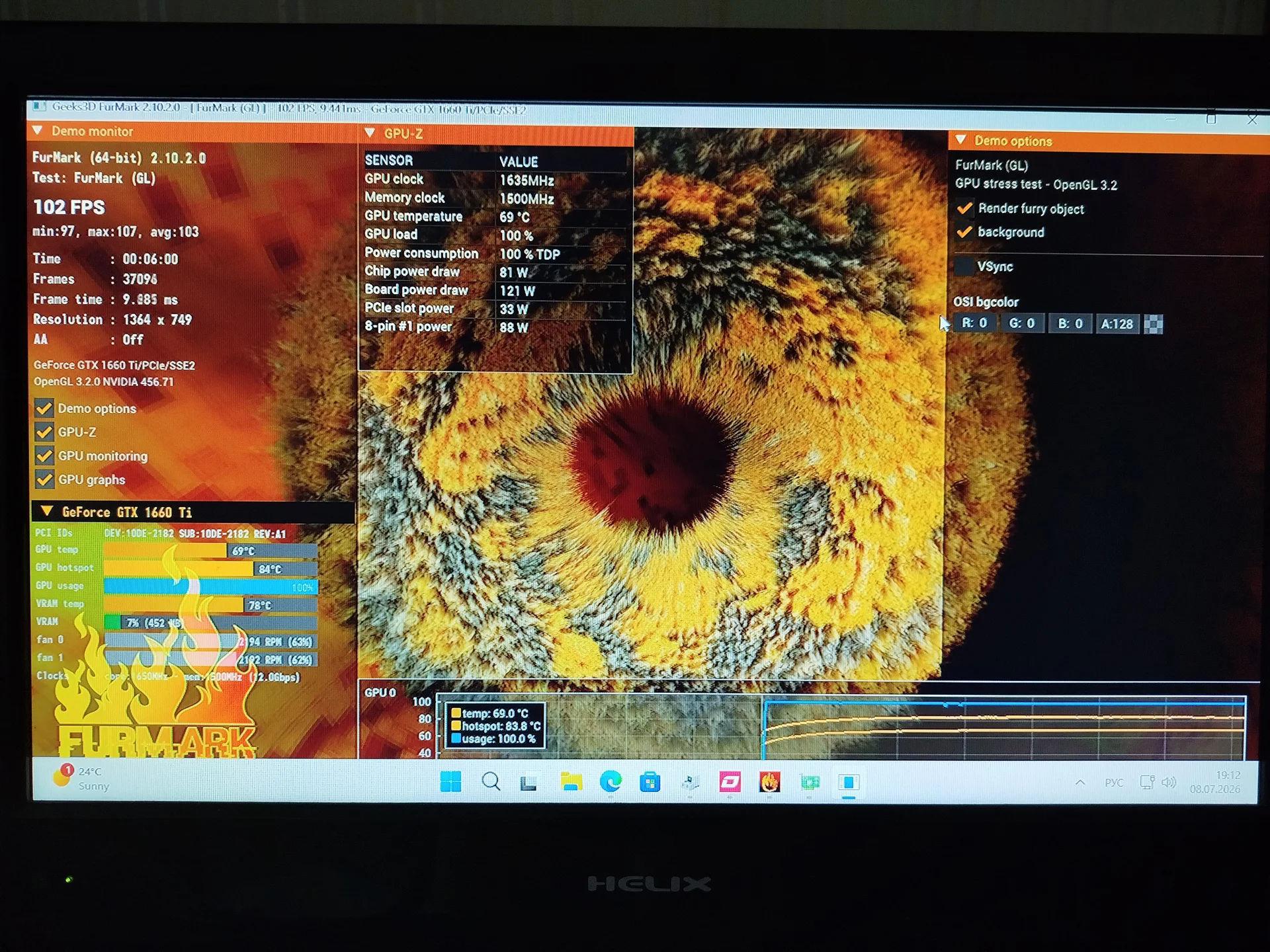
Task: Click the GPU hotspot 84°C bar
Action: pos(210,569)
